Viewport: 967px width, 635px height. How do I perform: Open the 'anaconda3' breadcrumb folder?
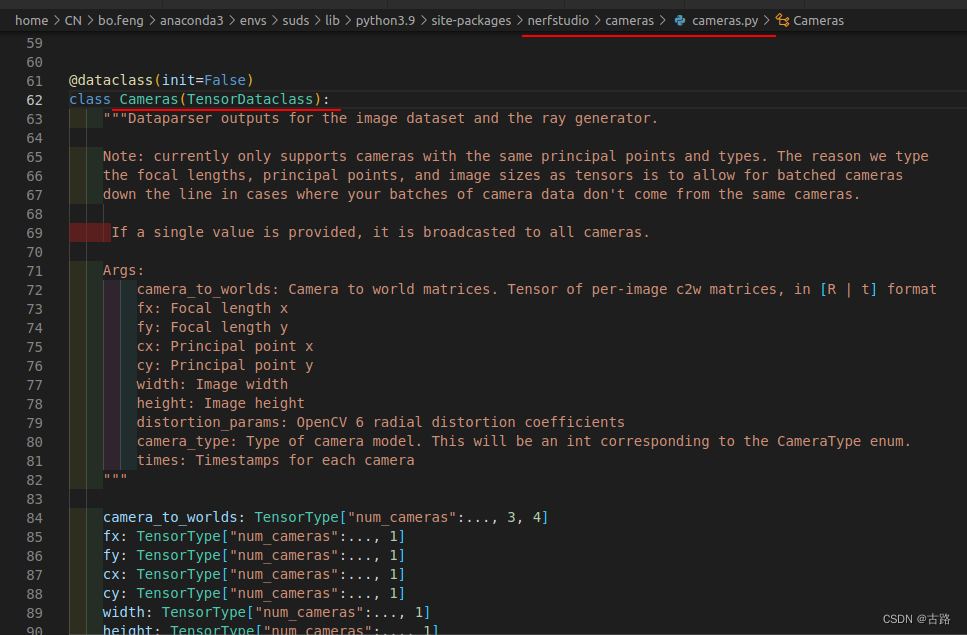192,20
